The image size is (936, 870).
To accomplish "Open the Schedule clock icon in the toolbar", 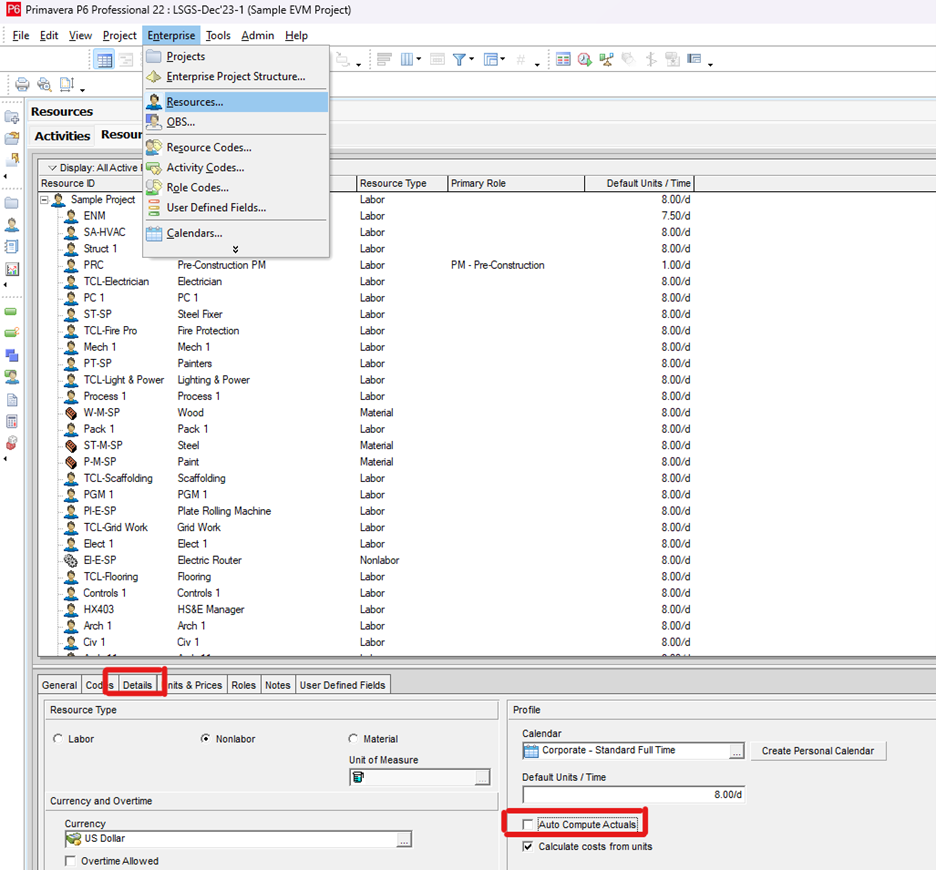I will pos(585,60).
